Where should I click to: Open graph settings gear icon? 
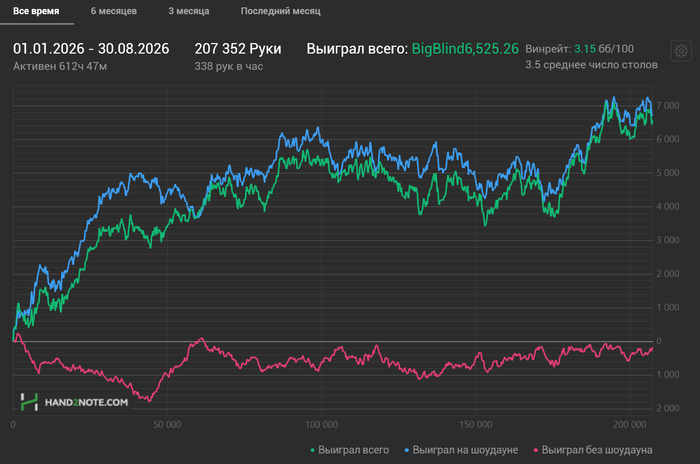pyautogui.click(x=681, y=51)
